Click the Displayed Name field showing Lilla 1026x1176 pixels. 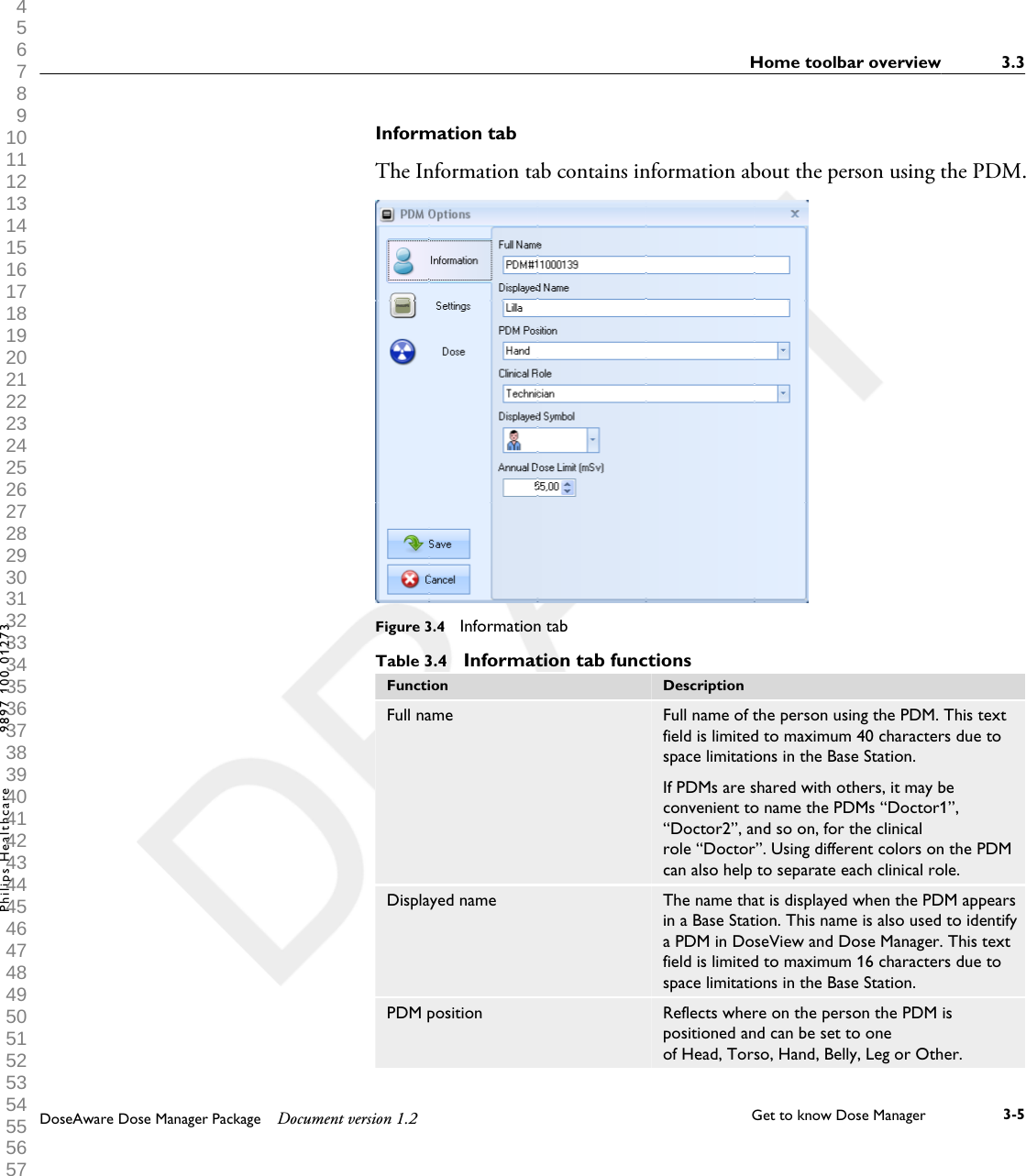point(645,307)
